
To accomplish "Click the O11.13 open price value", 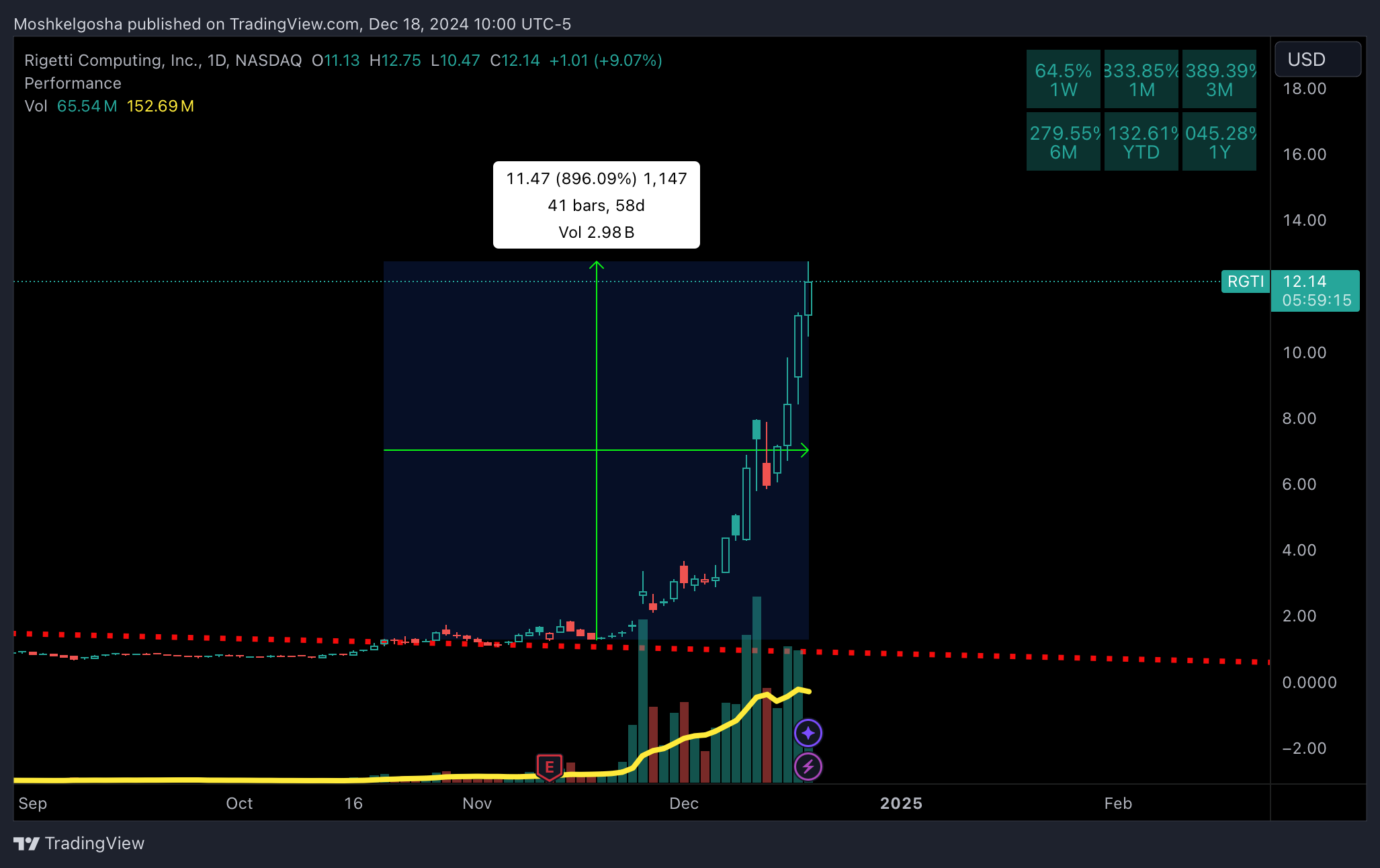I will (336, 60).
